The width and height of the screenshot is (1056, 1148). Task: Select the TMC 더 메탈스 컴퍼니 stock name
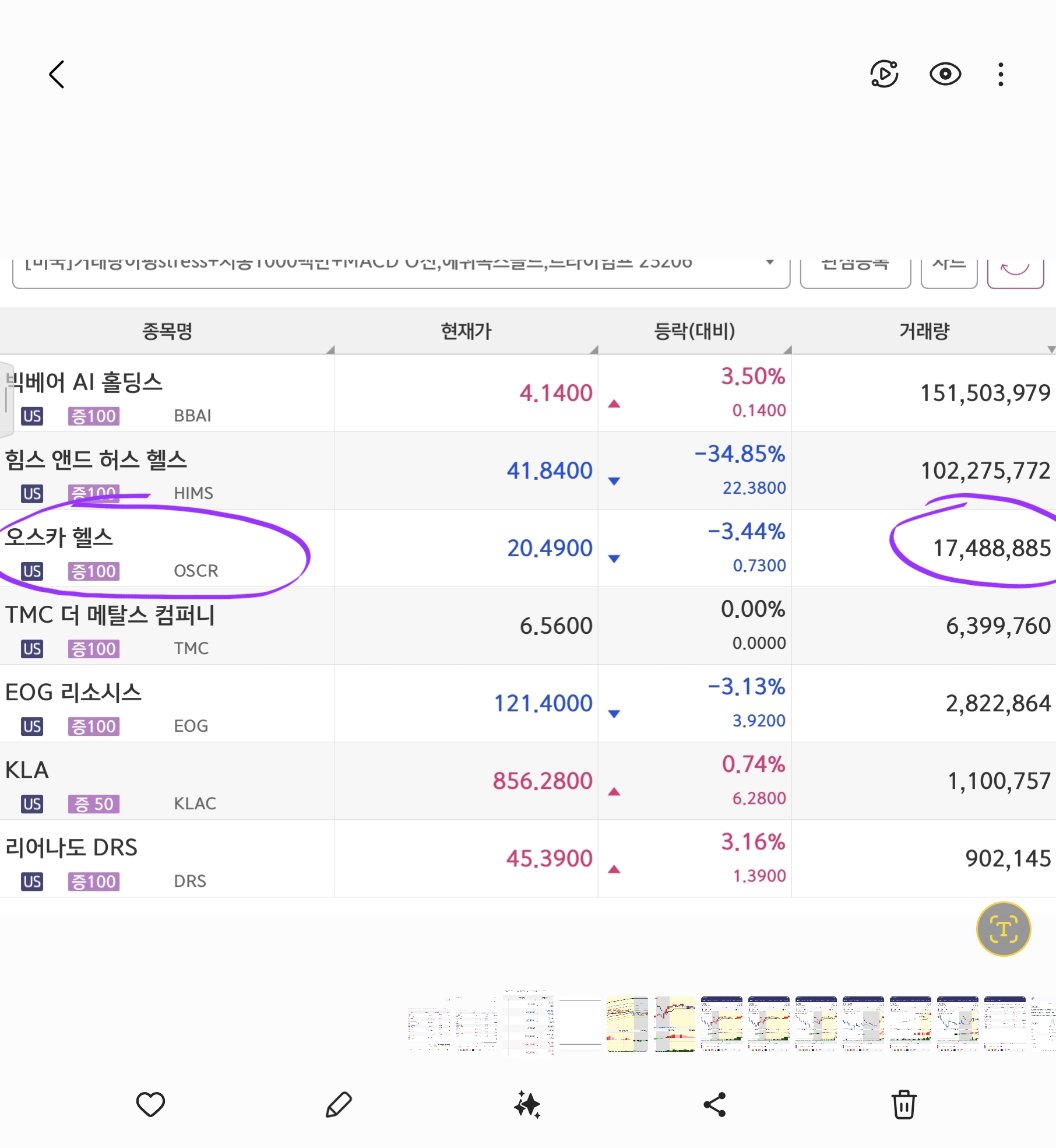[x=111, y=615]
